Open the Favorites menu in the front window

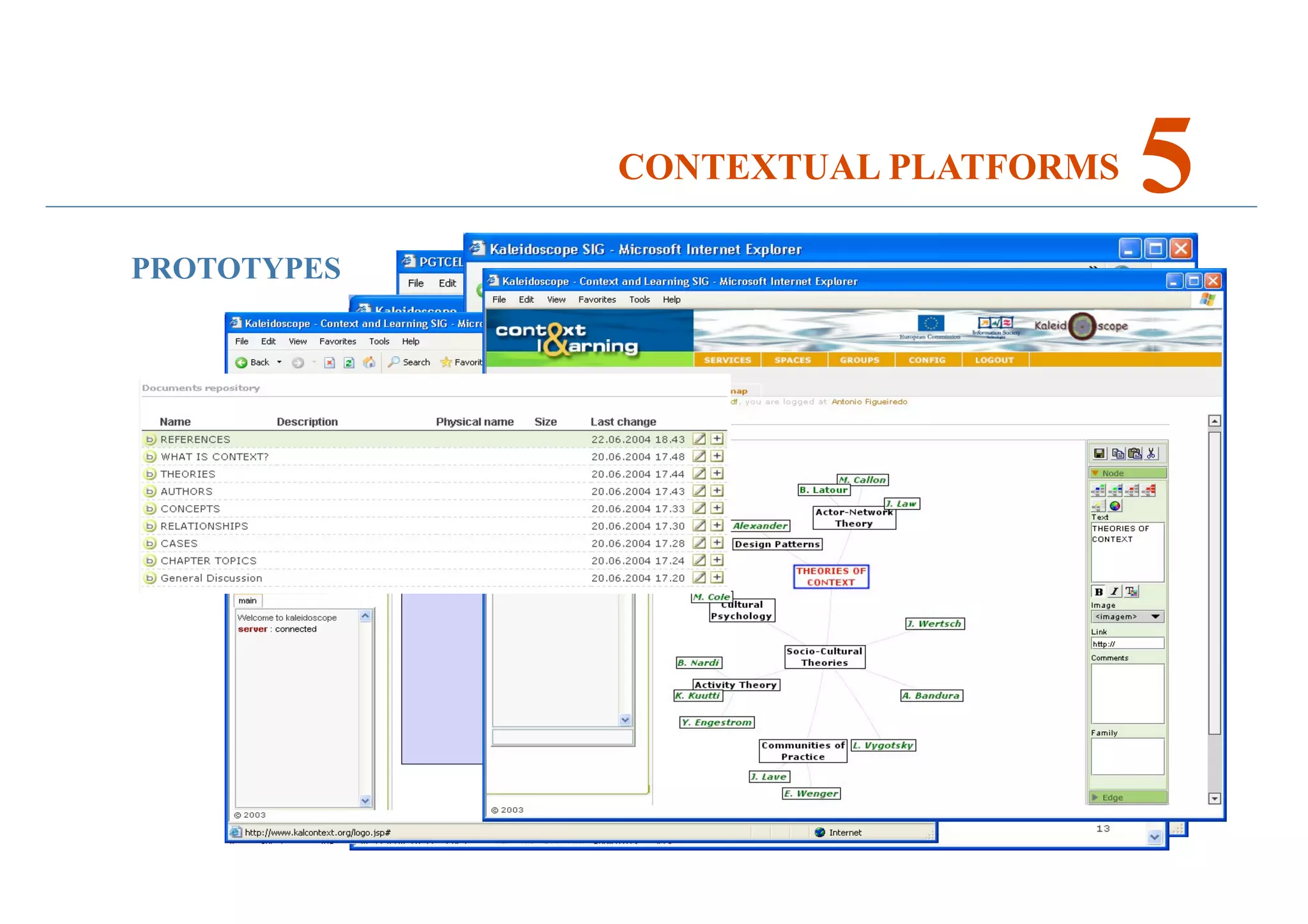coord(597,299)
